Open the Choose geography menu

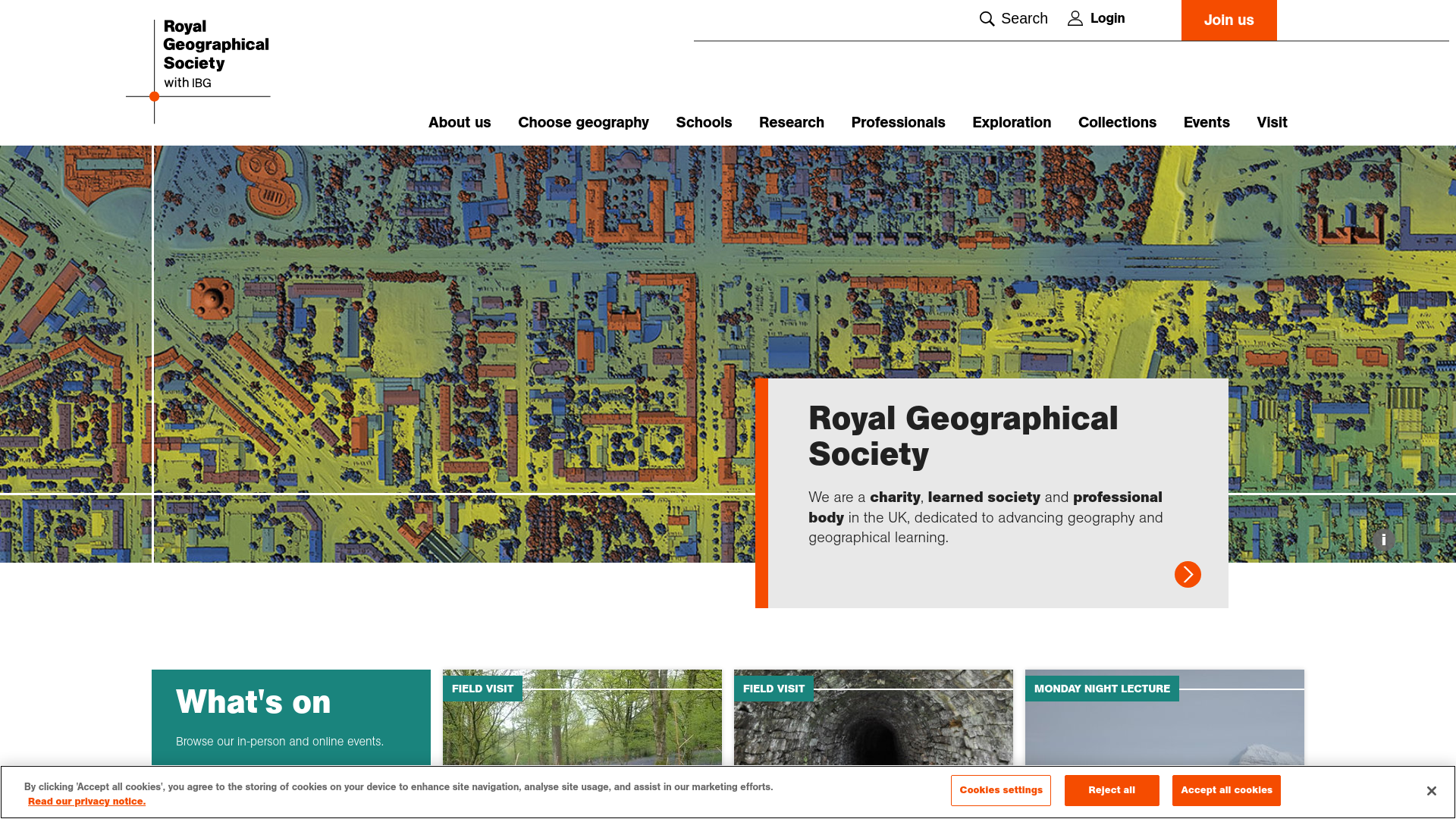583,122
